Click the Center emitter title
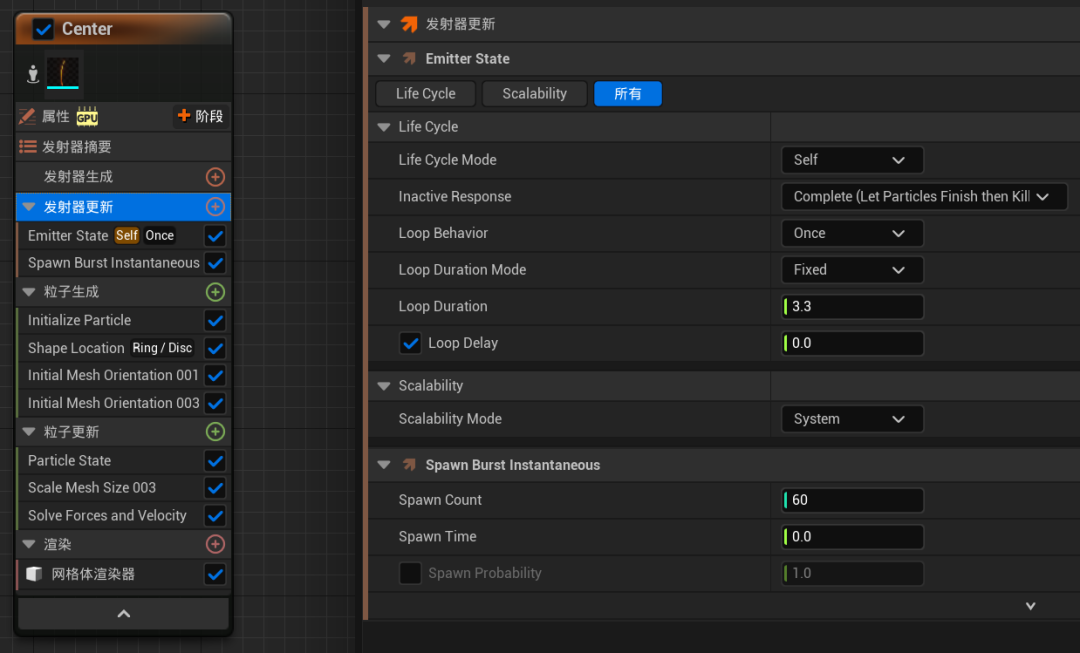This screenshot has height=653, width=1080. click(x=87, y=29)
